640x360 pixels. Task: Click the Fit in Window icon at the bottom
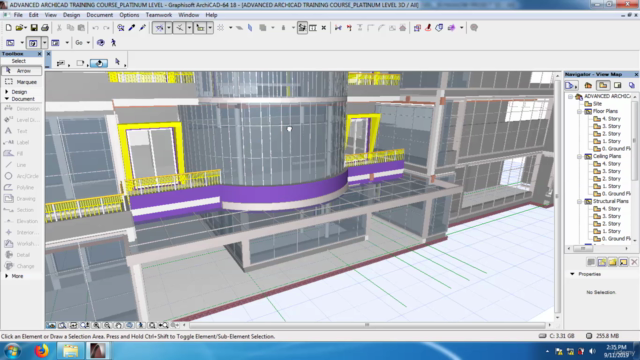coord(152,325)
